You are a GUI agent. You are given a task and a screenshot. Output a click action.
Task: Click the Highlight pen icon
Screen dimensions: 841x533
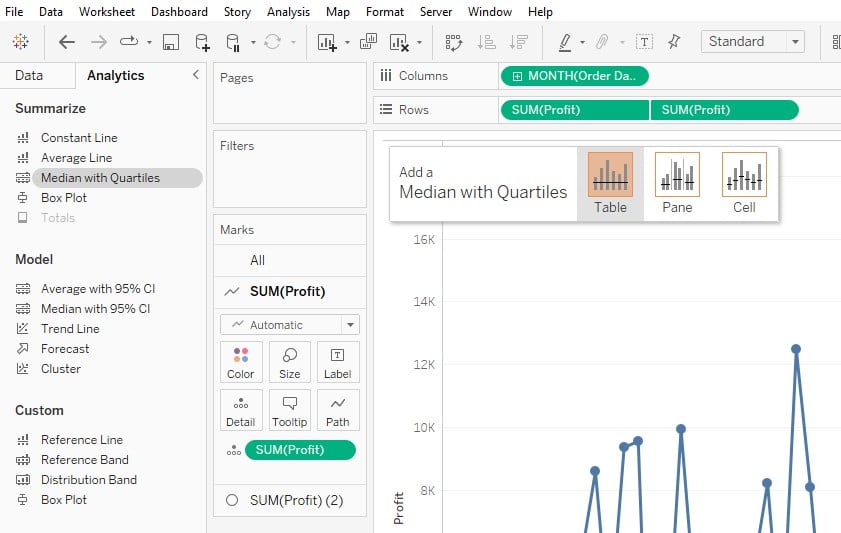point(564,42)
